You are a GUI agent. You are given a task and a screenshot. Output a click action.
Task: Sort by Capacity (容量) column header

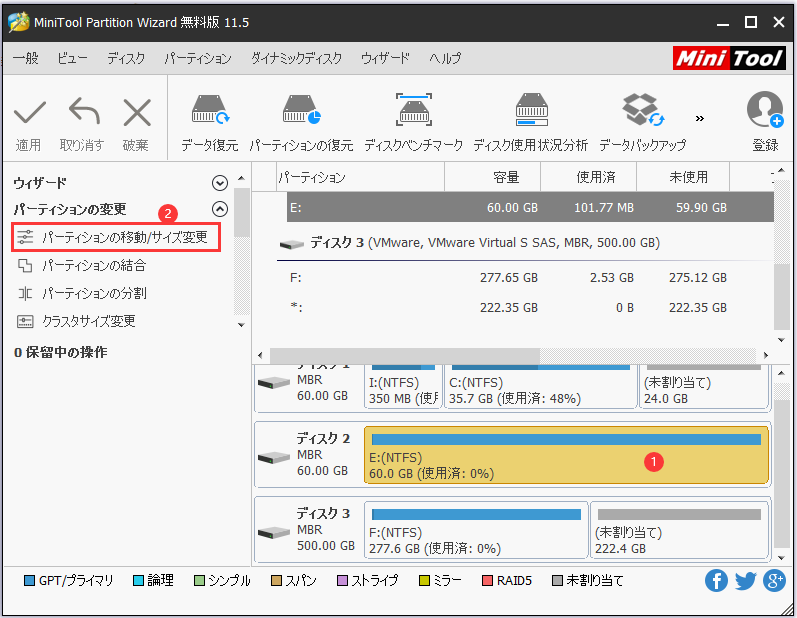tap(493, 177)
